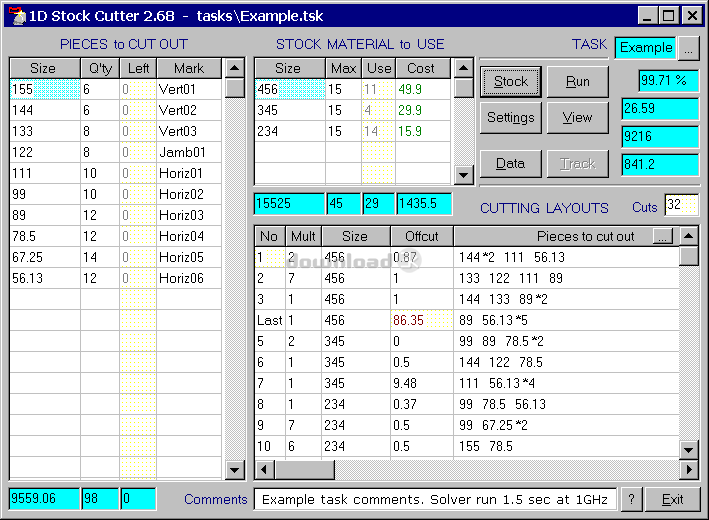
Task: Open task browse ellipsis button next to Example
Action: point(689,47)
